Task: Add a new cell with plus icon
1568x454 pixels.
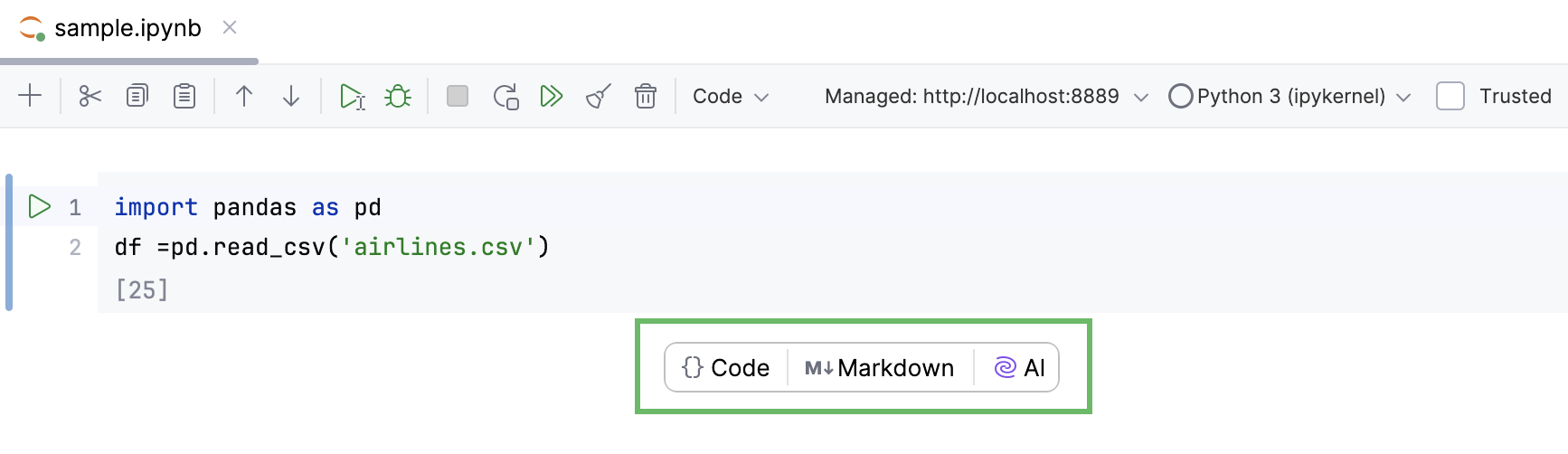Action: click(x=30, y=96)
